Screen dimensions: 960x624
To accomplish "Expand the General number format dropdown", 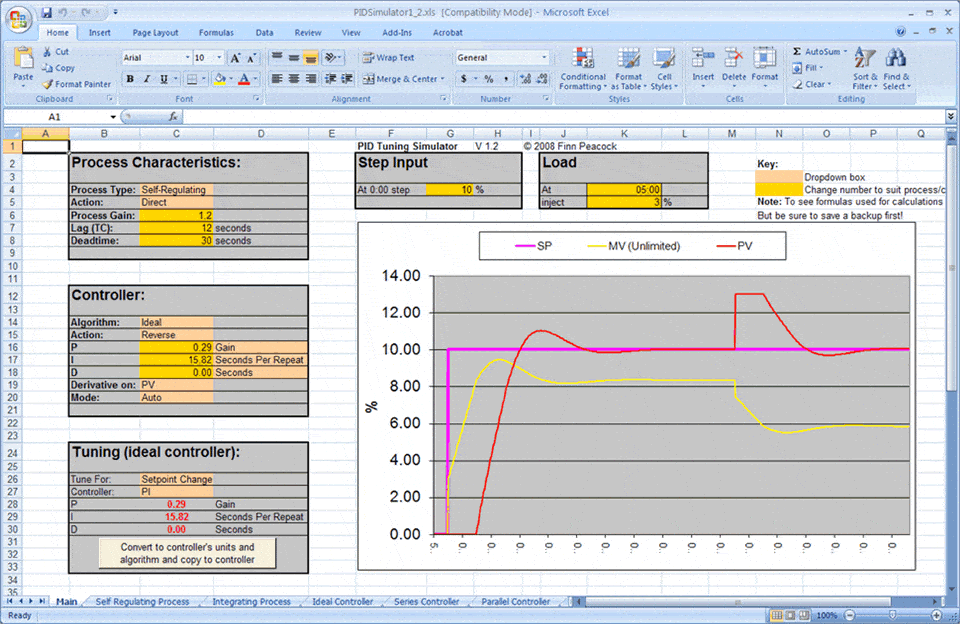I will pyautogui.click(x=543, y=58).
